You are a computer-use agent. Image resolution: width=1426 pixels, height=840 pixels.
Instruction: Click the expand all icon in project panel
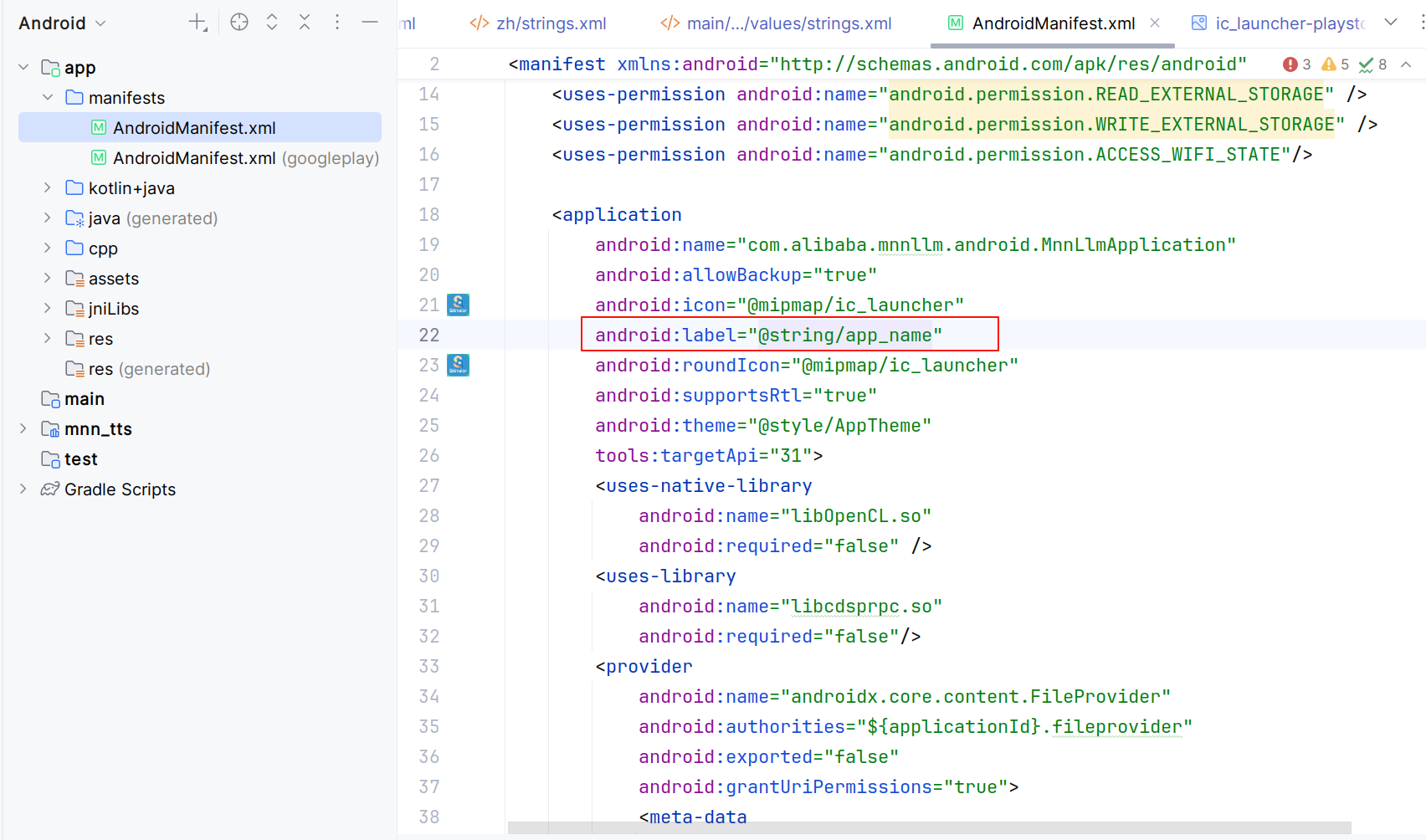[x=272, y=23]
